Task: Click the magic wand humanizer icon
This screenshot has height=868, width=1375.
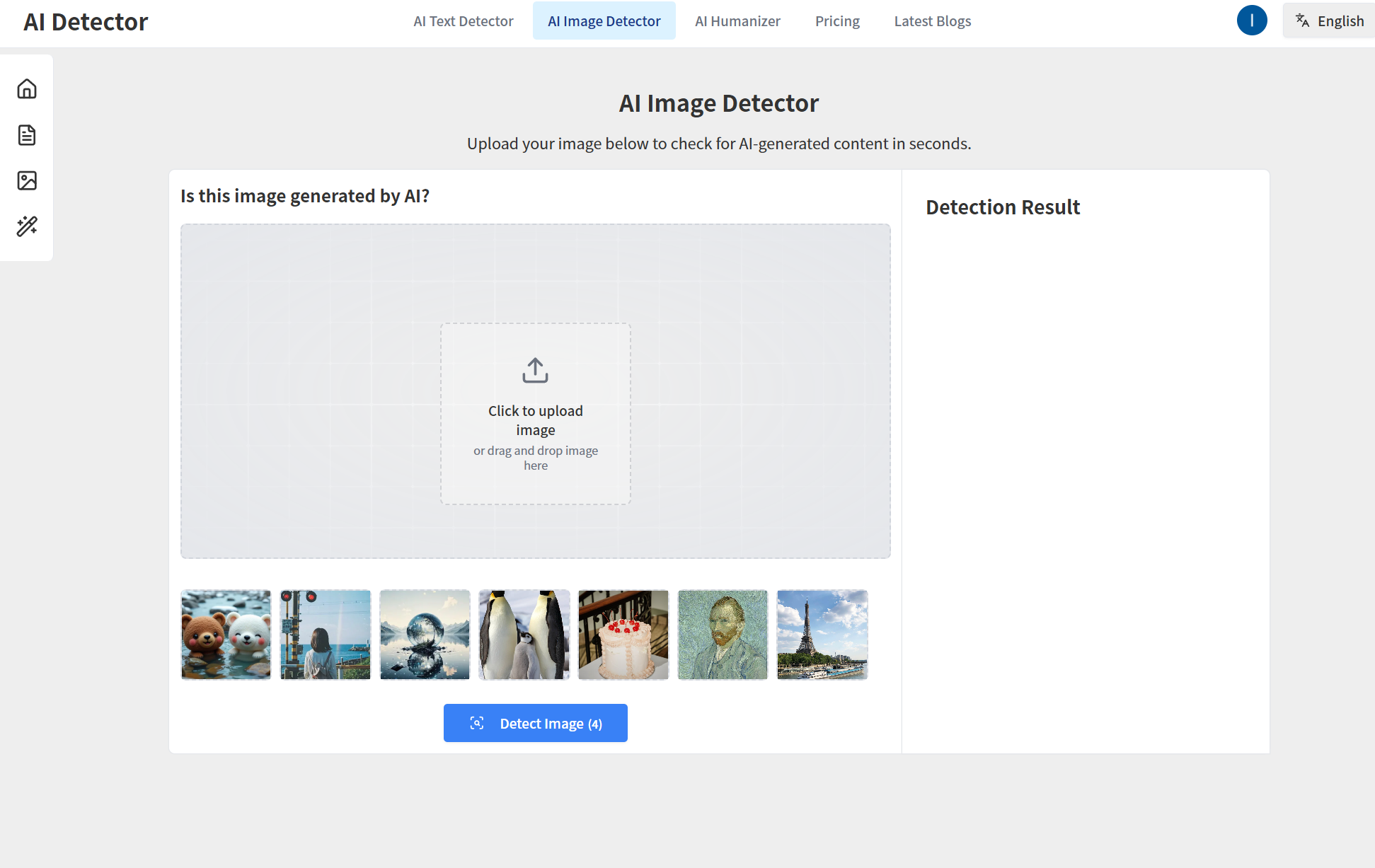Action: tap(27, 226)
